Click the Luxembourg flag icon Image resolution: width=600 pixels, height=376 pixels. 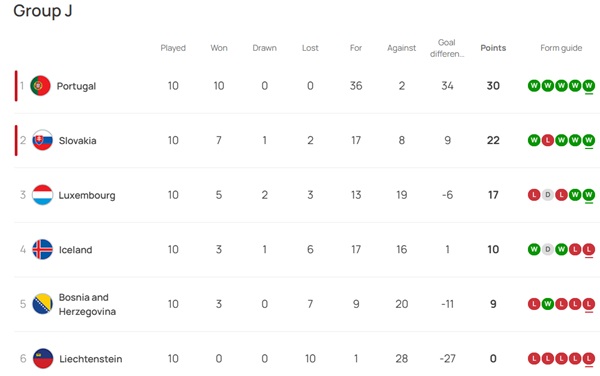[x=42, y=195]
